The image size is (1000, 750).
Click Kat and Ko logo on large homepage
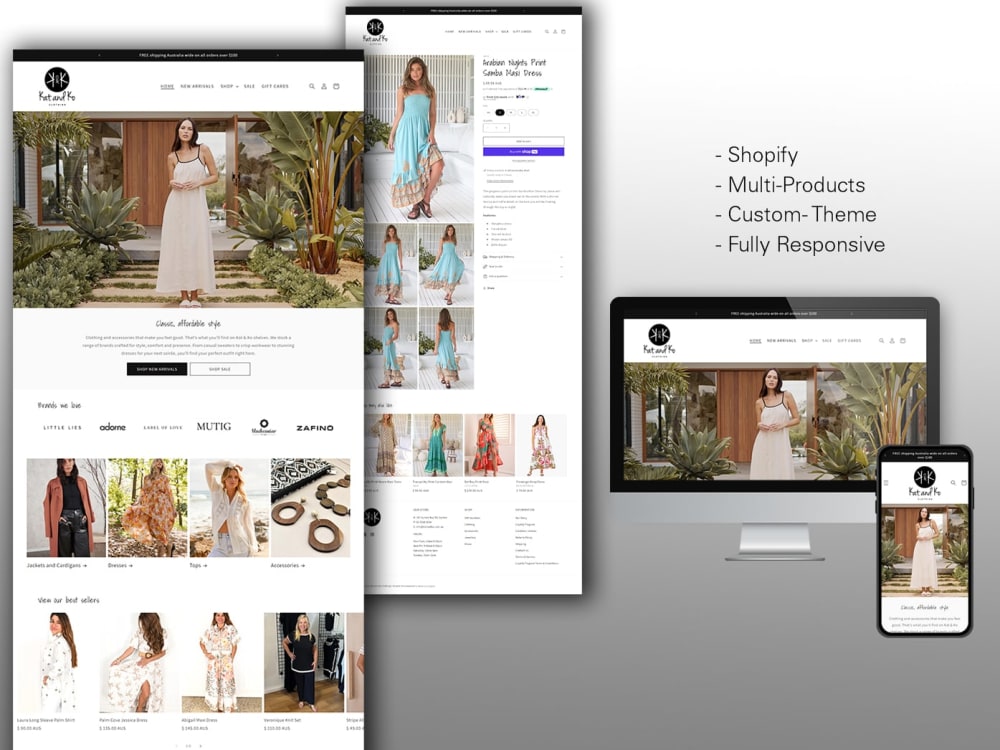57,86
